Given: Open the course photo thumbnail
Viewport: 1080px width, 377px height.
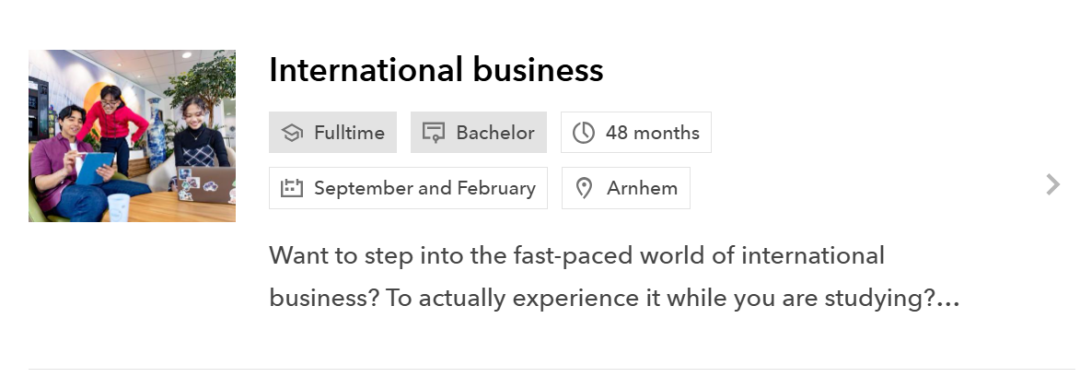Looking at the screenshot, I should [x=132, y=136].
